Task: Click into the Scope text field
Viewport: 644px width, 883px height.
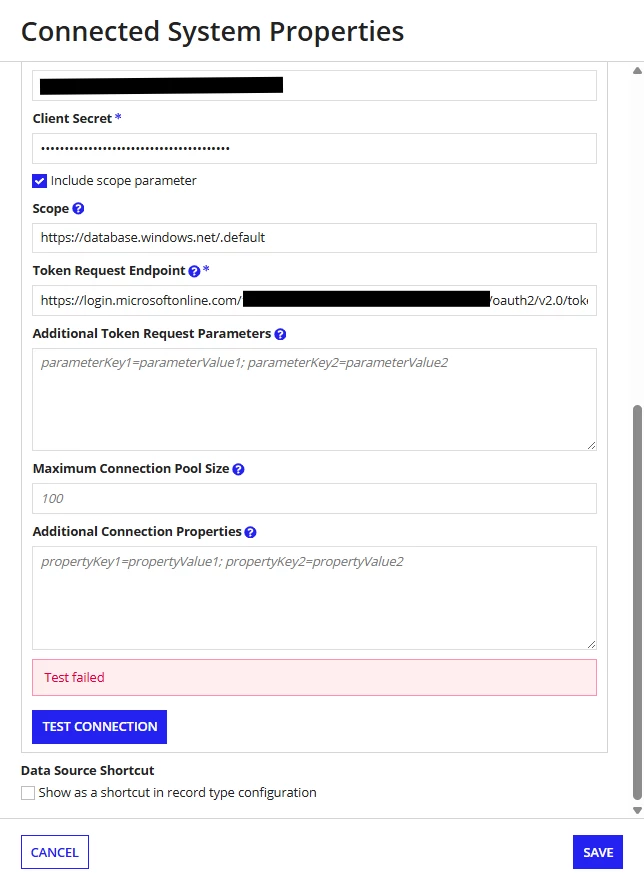Action: click(x=314, y=238)
